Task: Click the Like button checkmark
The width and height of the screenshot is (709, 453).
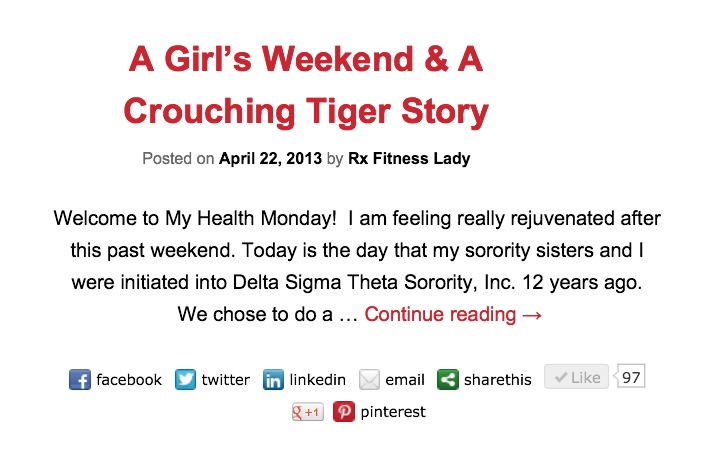Action: coord(561,377)
